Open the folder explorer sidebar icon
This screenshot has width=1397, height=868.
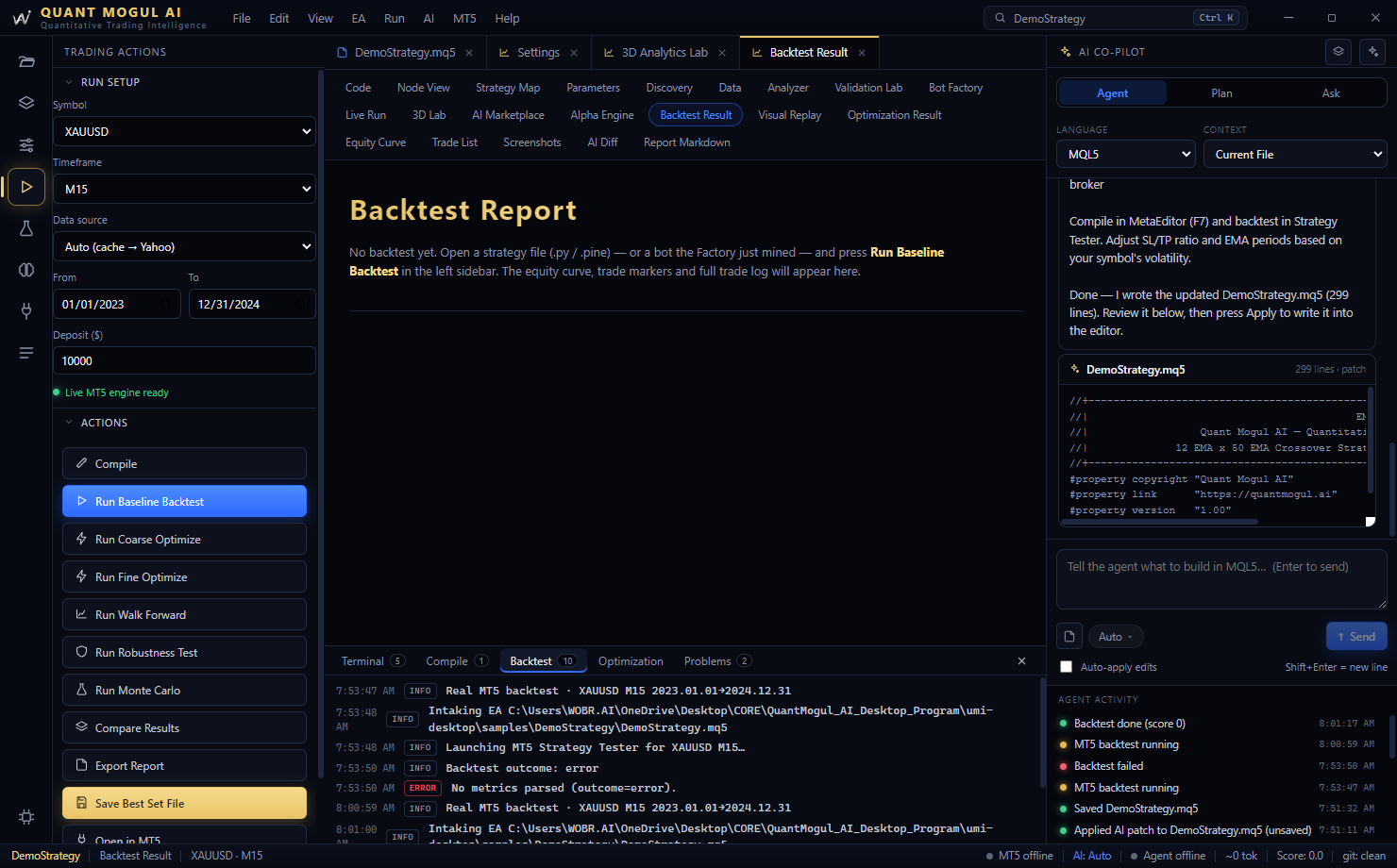26,61
